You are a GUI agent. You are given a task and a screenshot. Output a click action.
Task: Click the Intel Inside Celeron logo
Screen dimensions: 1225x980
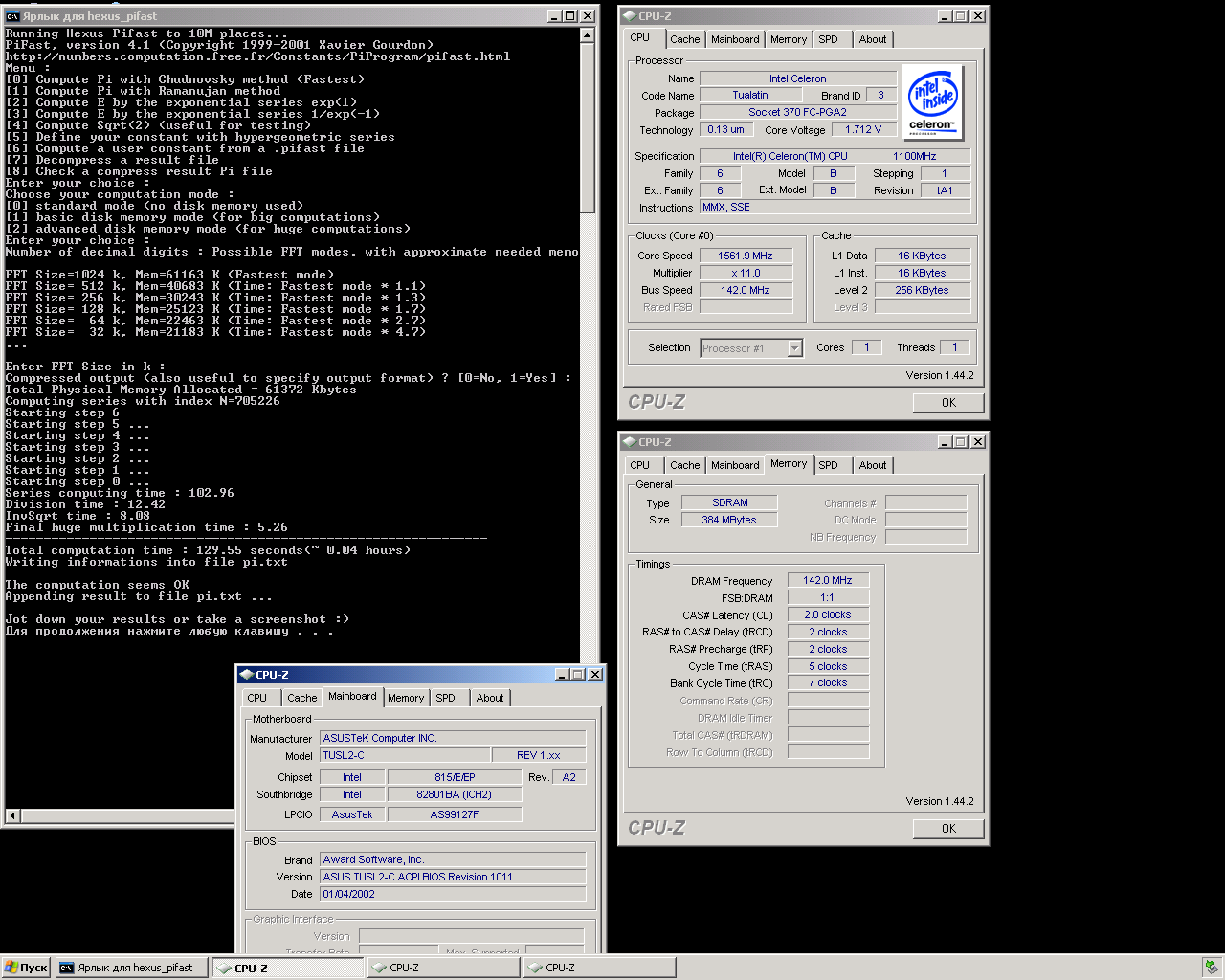(932, 102)
